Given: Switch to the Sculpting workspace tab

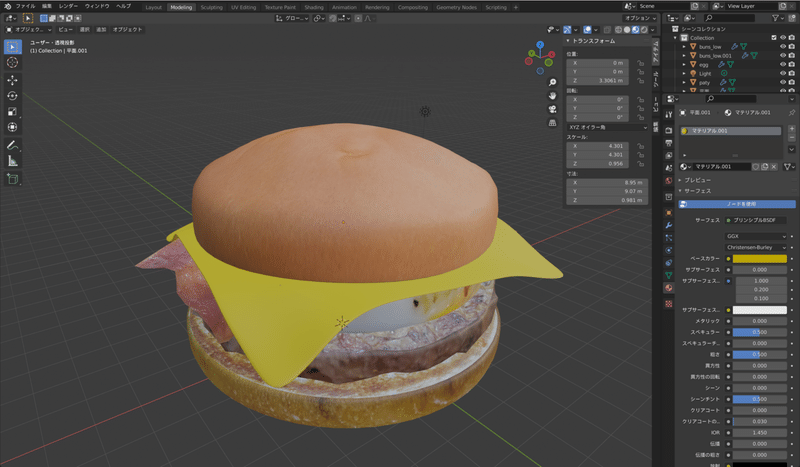Looking at the screenshot, I should 211,7.
